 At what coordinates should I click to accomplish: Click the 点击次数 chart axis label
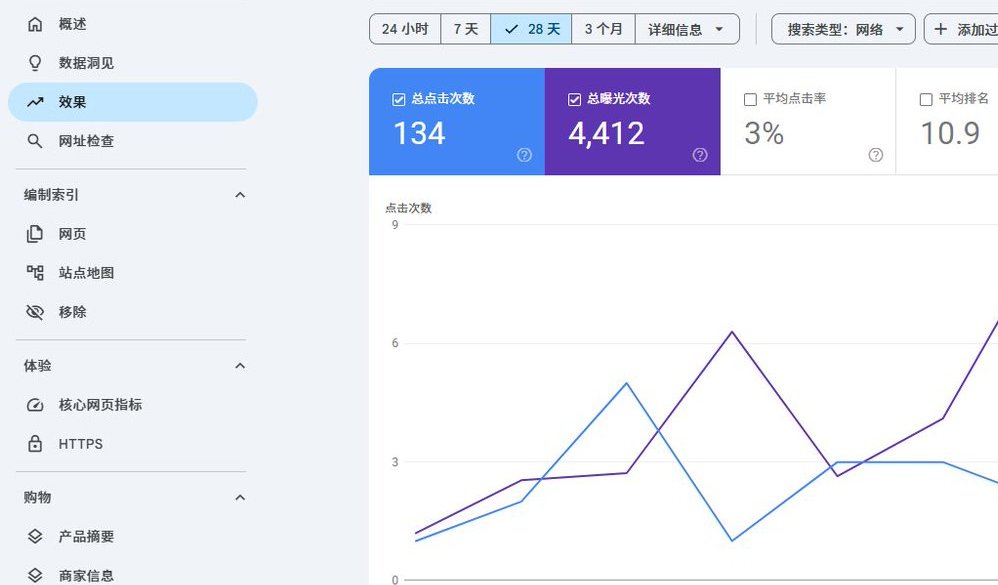tap(409, 208)
